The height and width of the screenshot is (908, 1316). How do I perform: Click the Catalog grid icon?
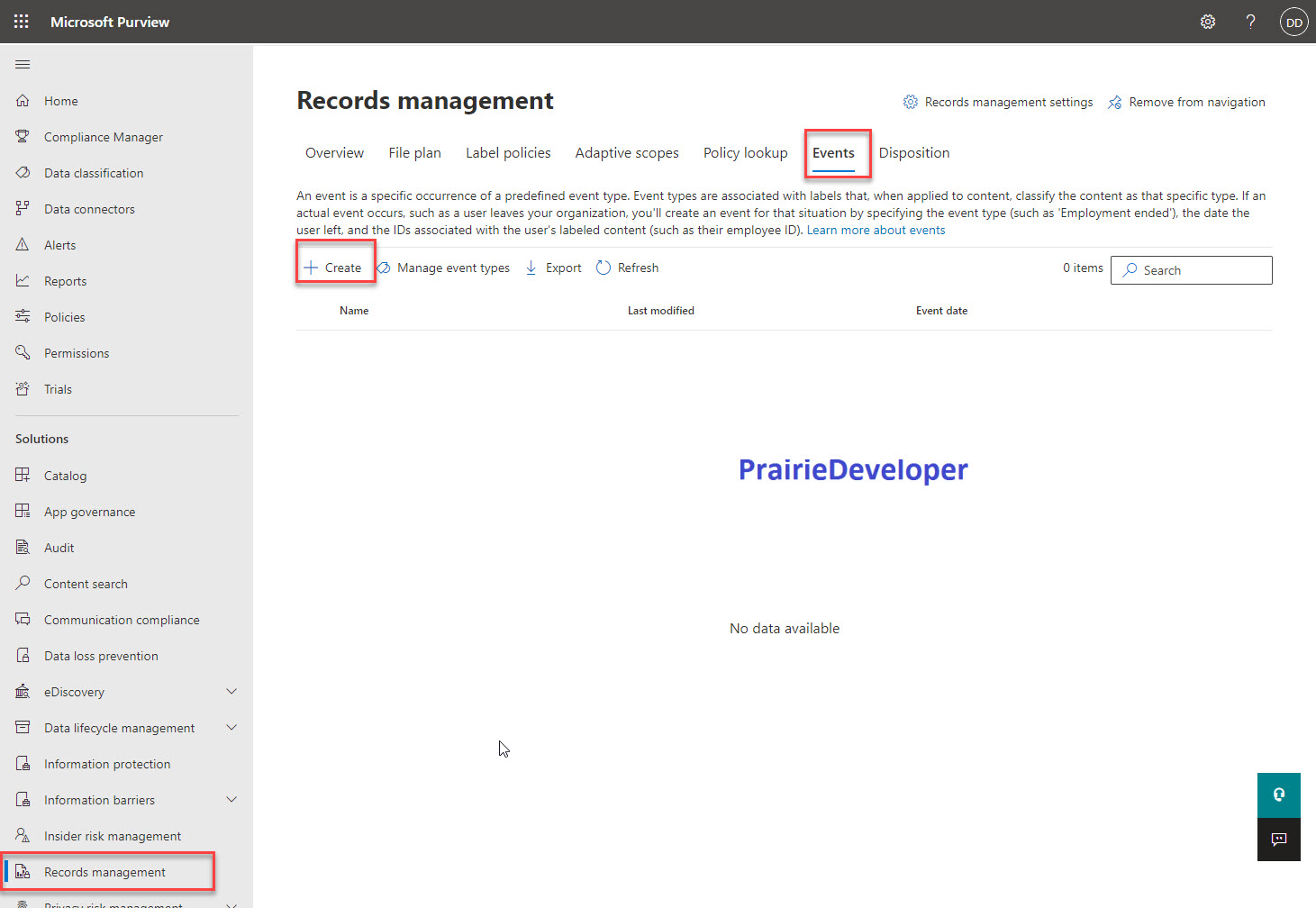coord(23,476)
